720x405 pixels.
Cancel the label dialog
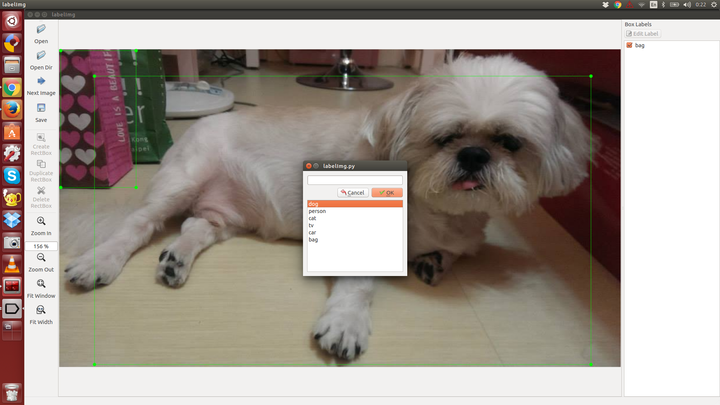[x=352, y=192]
